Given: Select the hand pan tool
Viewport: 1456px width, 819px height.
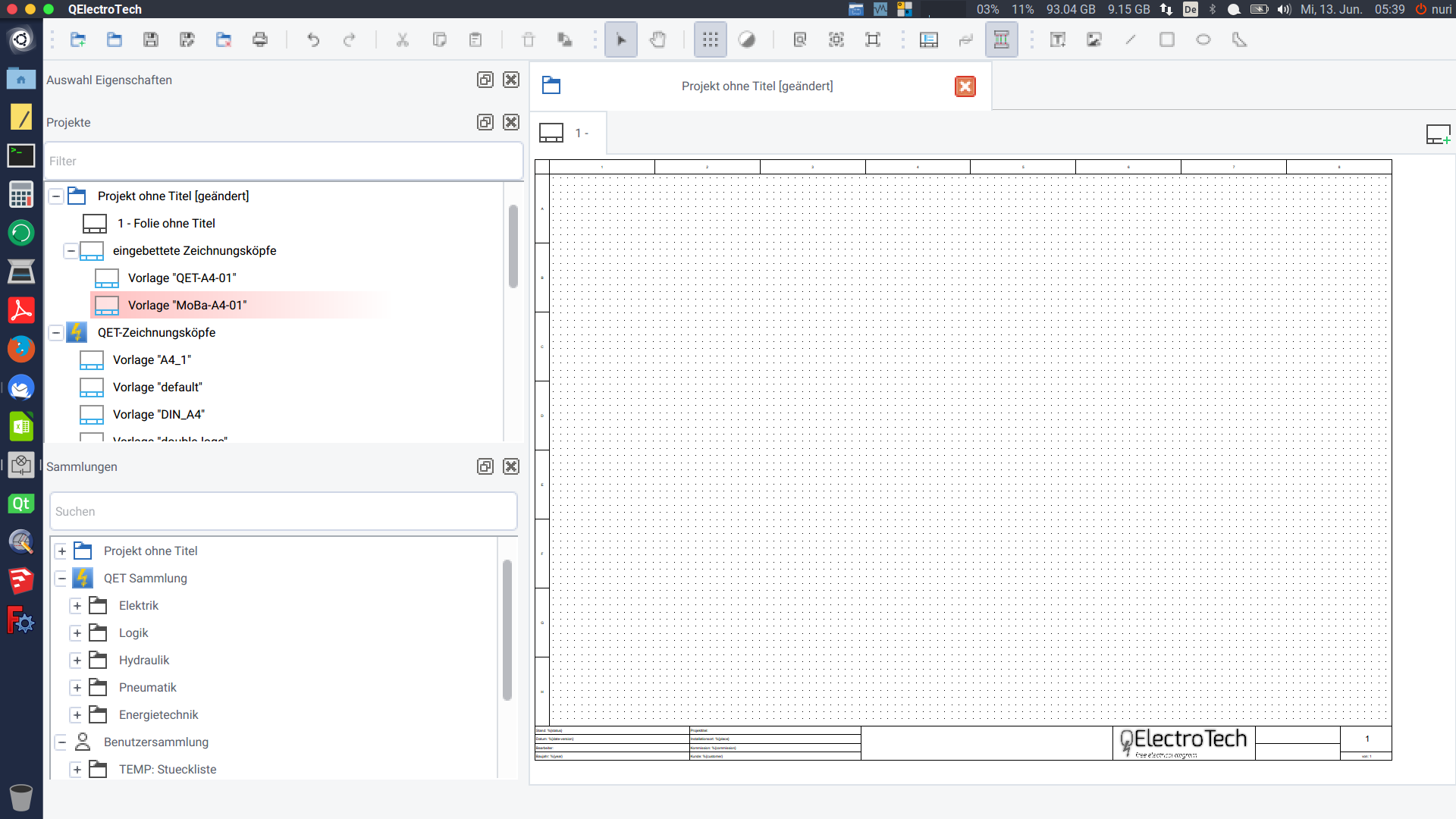Looking at the screenshot, I should coord(657,40).
